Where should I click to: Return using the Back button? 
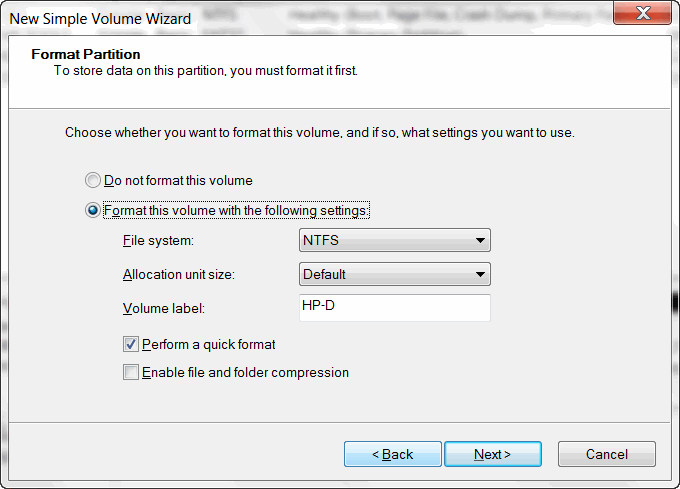392,454
